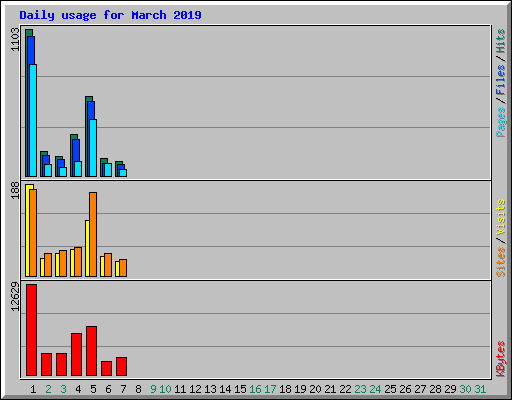Image resolution: width=512 pixels, height=400 pixels.
Task: Click the day 1 orange sites bar
Action: pyautogui.click(x=33, y=233)
